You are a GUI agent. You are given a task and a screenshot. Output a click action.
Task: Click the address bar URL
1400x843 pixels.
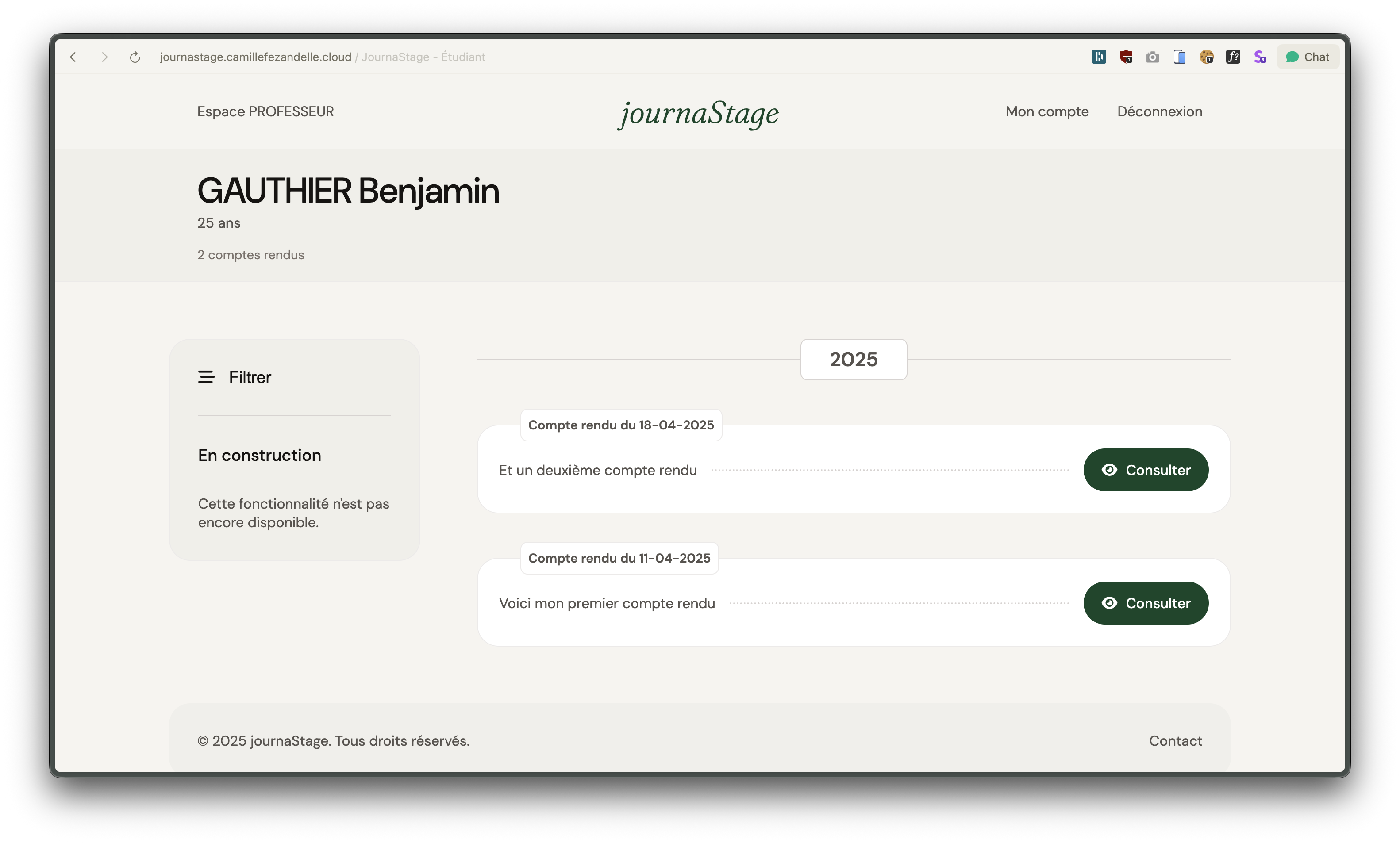tap(256, 57)
